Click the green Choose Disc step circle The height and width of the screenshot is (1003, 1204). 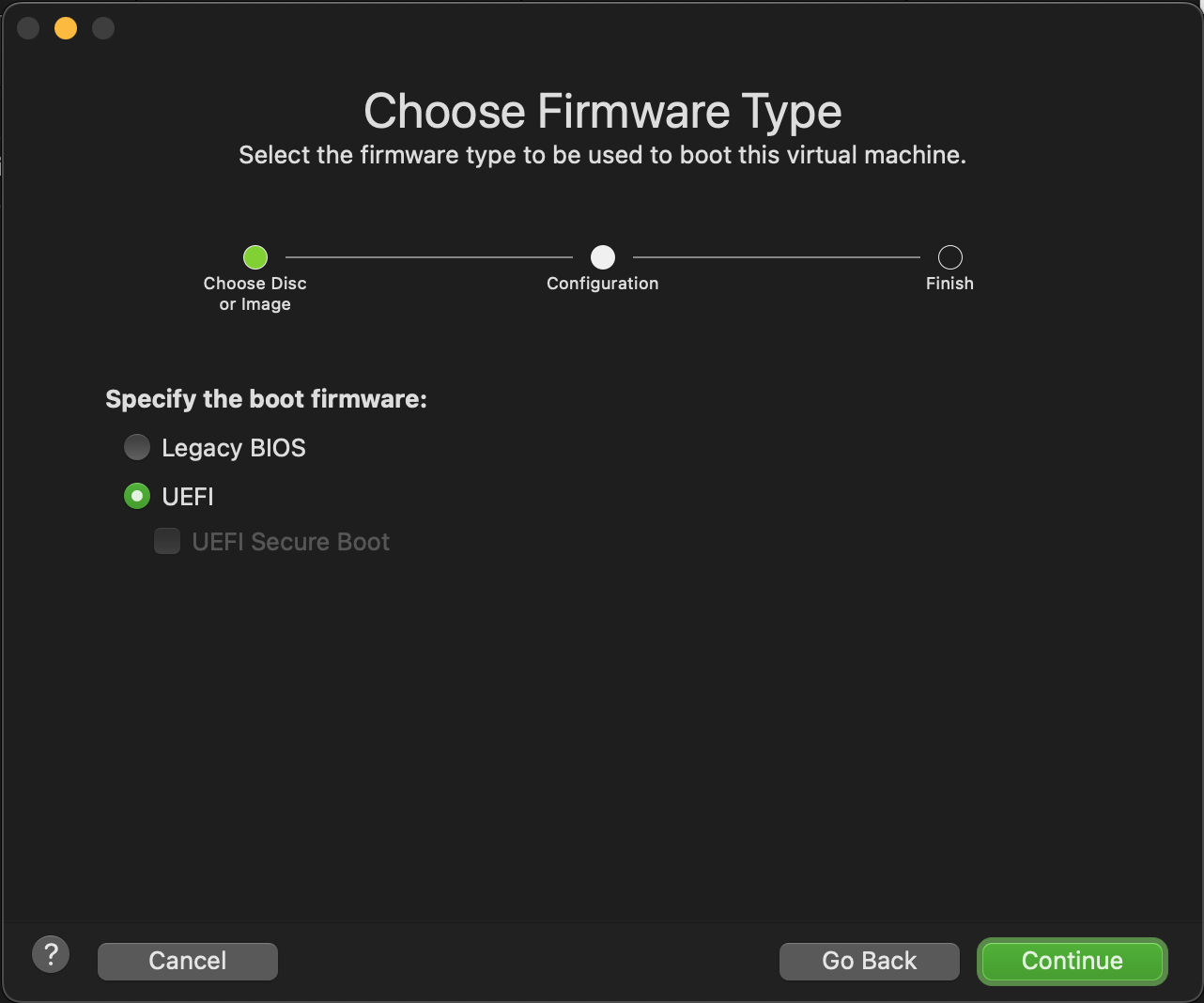tap(255, 257)
